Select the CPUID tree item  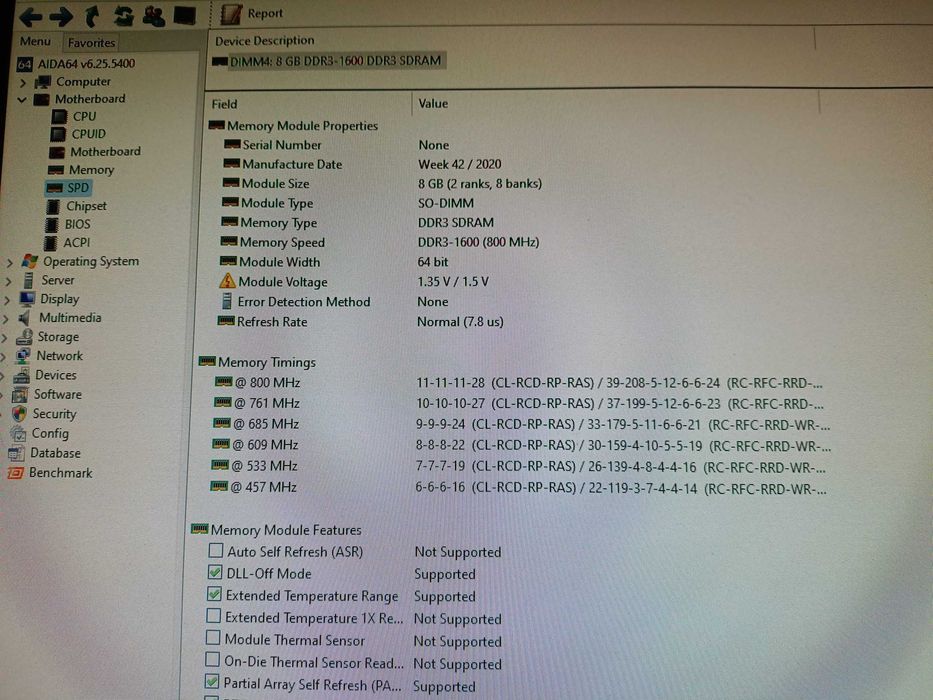pyautogui.click(x=79, y=134)
